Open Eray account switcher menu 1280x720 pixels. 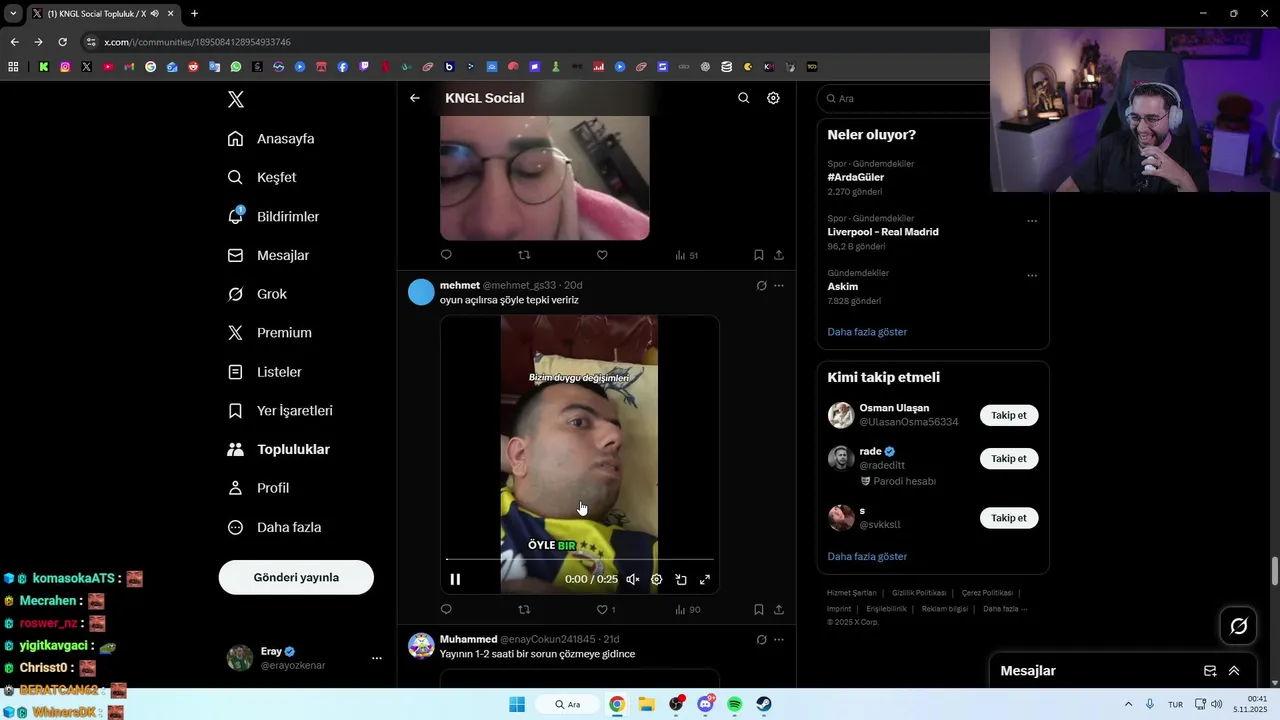[304, 657]
